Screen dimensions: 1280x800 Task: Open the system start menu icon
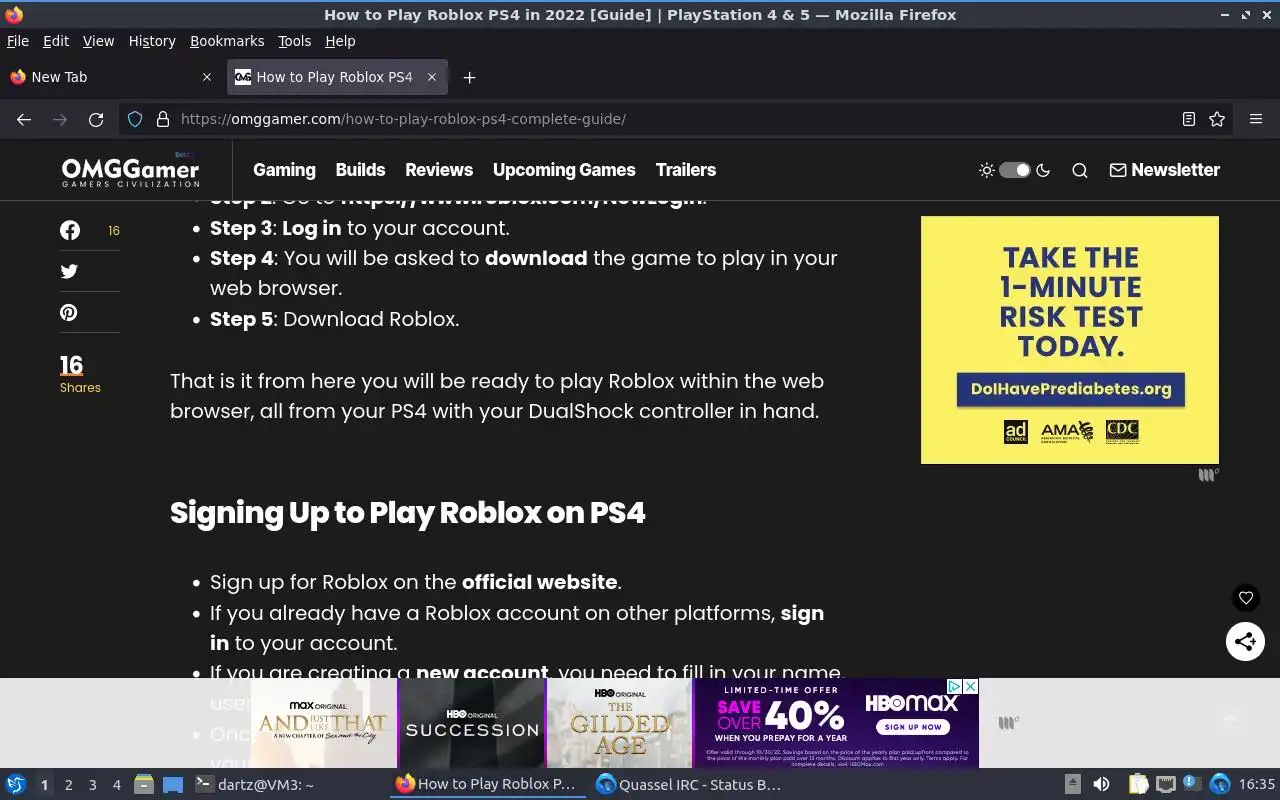pyautogui.click(x=16, y=784)
